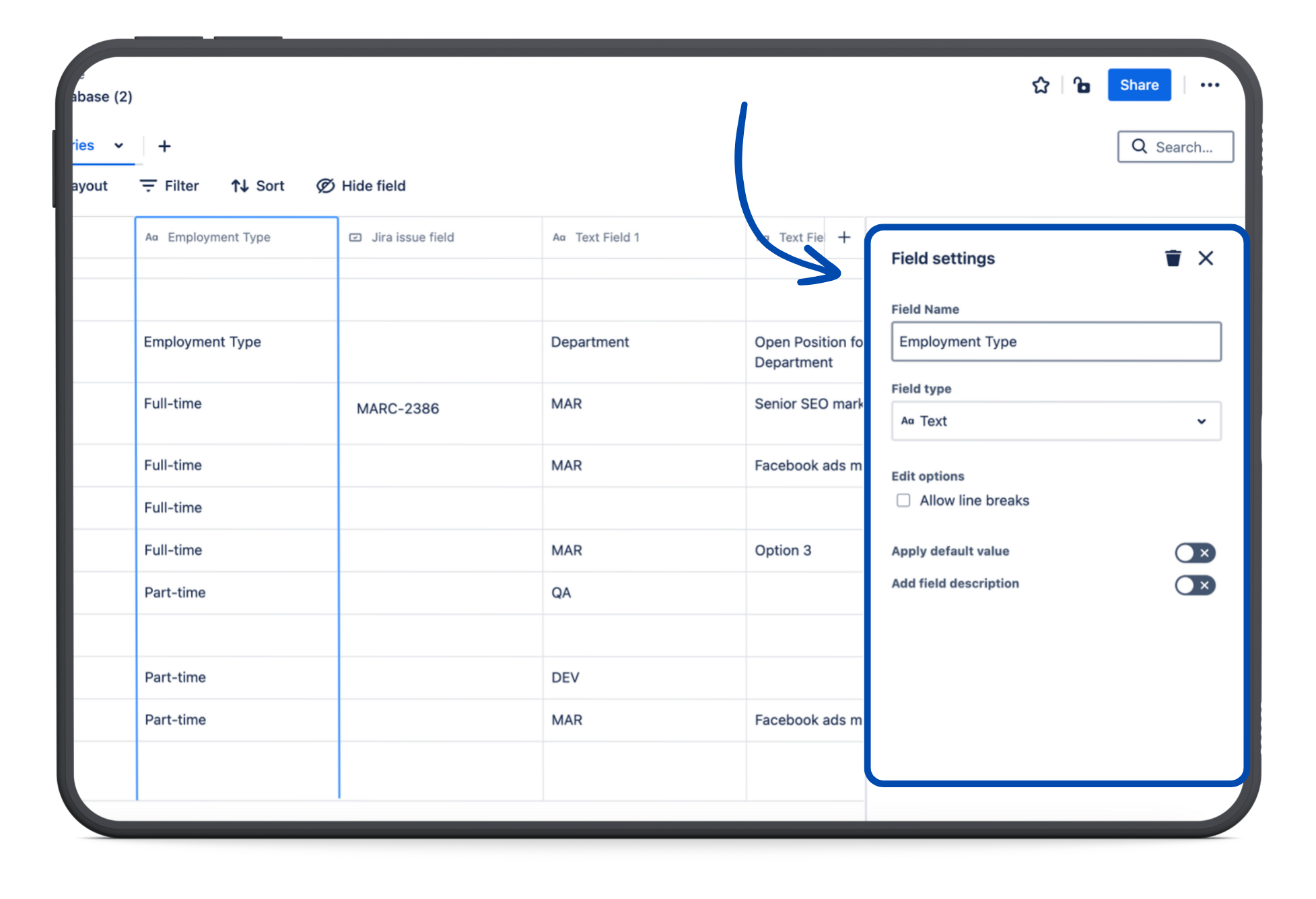Toggle the Apply default value switch
The height and width of the screenshot is (899, 1316).
coord(1196,552)
